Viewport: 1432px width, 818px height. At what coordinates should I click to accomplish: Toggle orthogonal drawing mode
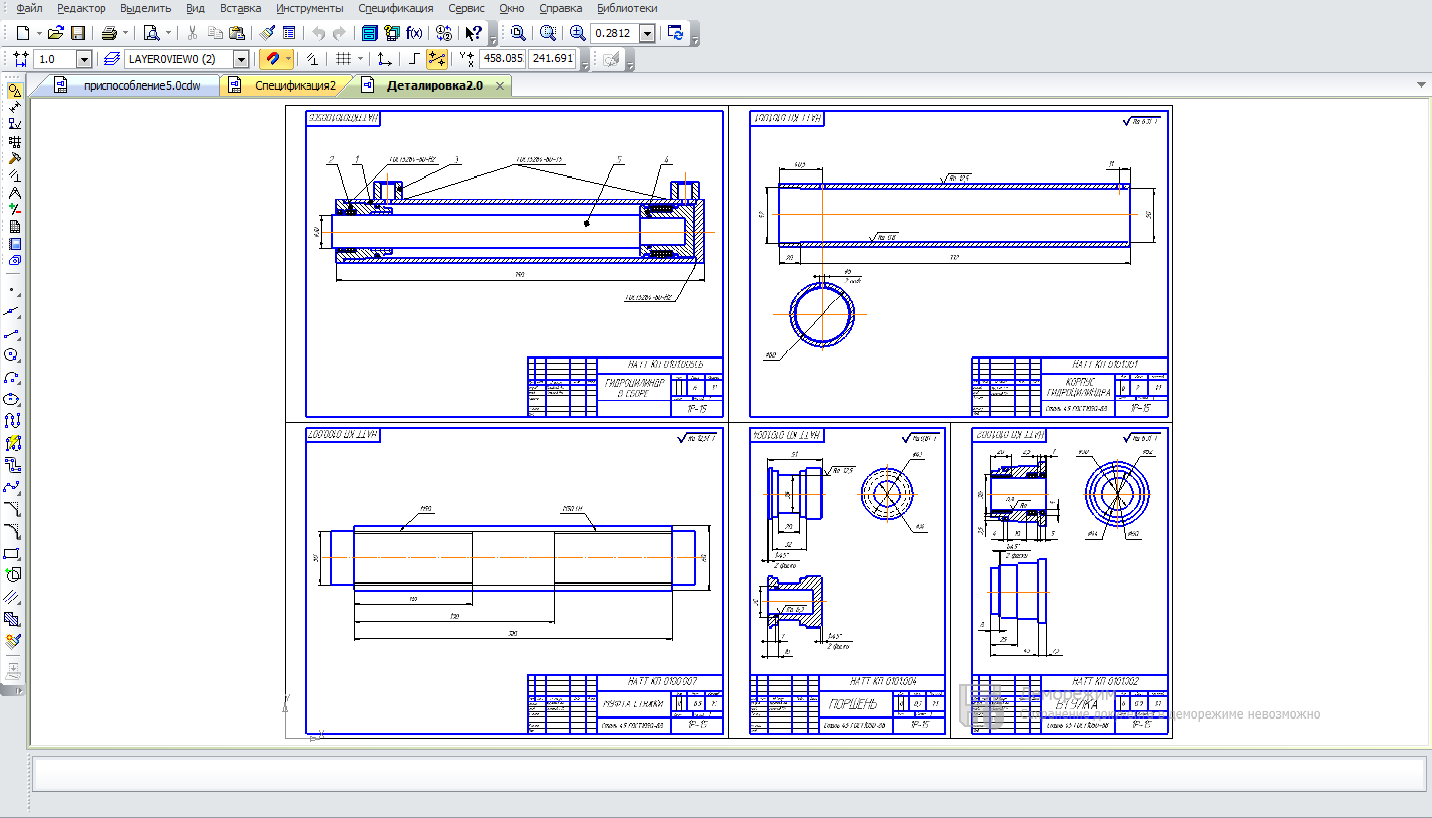(415, 59)
